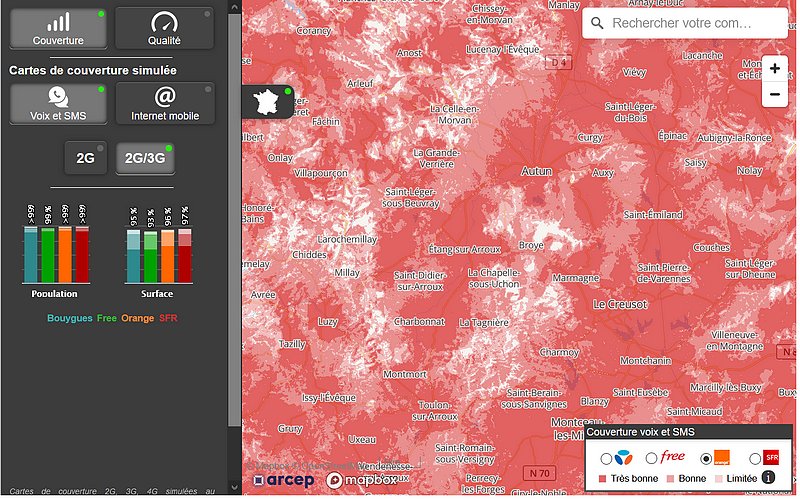Select the 2G/3G technology button
This screenshot has width=800, height=499.
(145, 158)
